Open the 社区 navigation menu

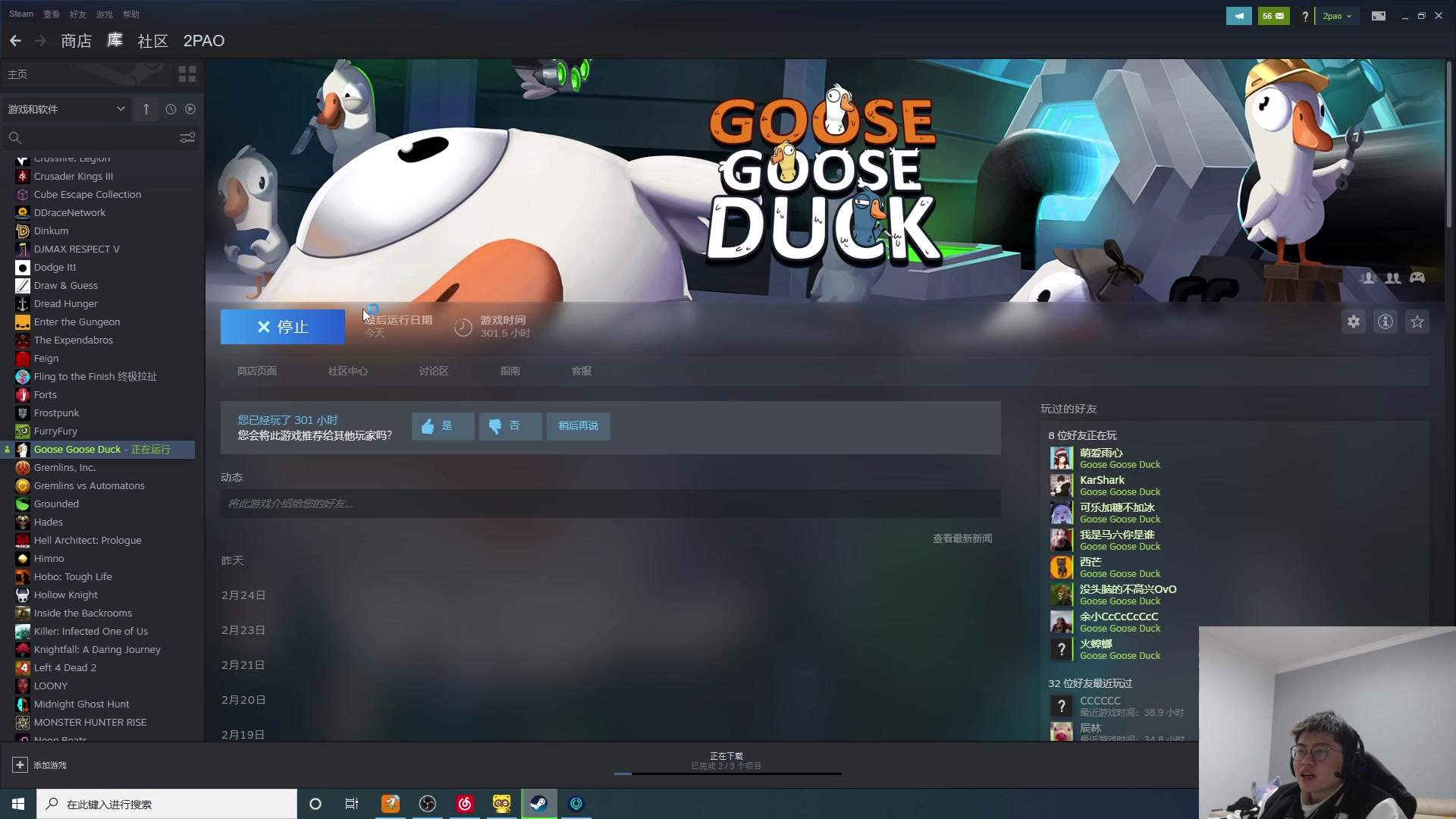(152, 41)
